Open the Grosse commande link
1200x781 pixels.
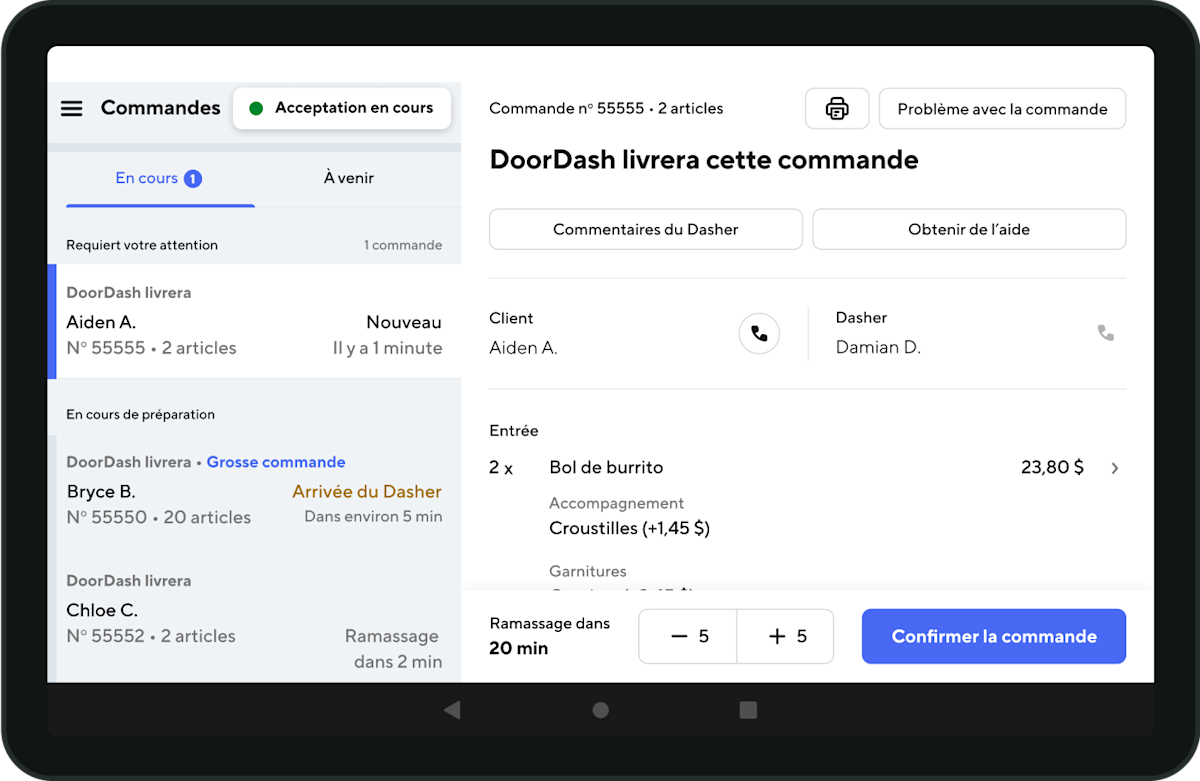click(276, 462)
